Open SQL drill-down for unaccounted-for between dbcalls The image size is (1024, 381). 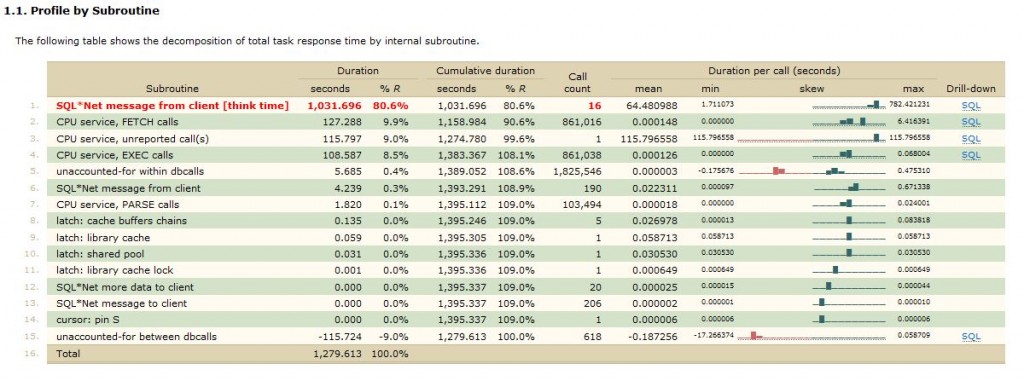[970, 337]
